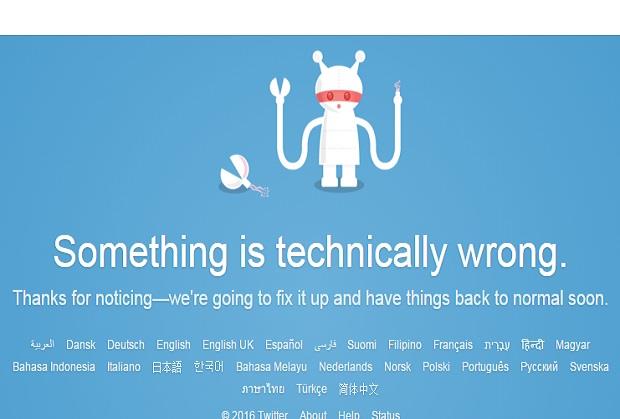Click the robot's detached claw hand
This screenshot has width=620, height=419.
point(244,175)
